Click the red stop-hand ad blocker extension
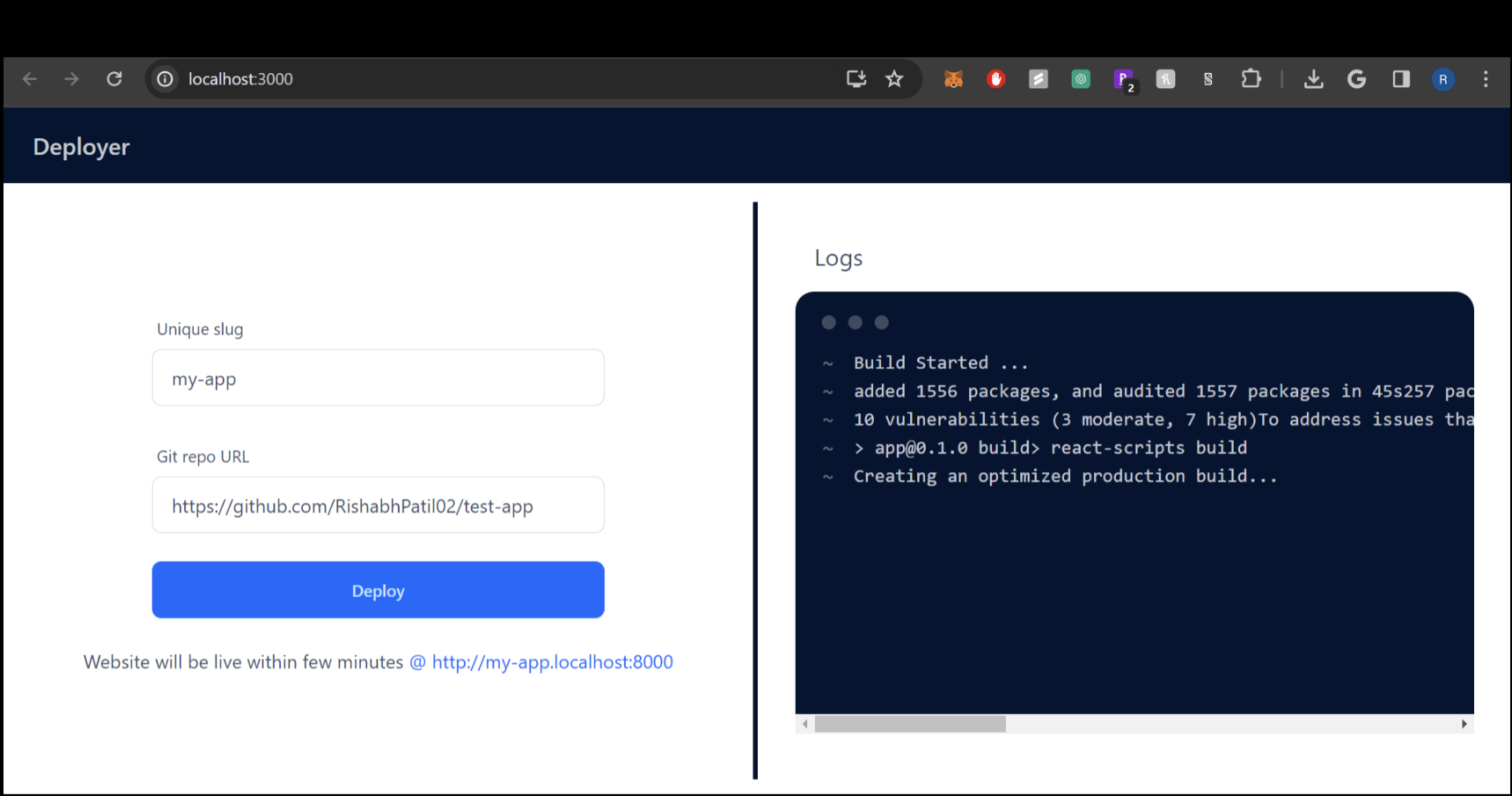The width and height of the screenshot is (1512, 796). (x=996, y=79)
